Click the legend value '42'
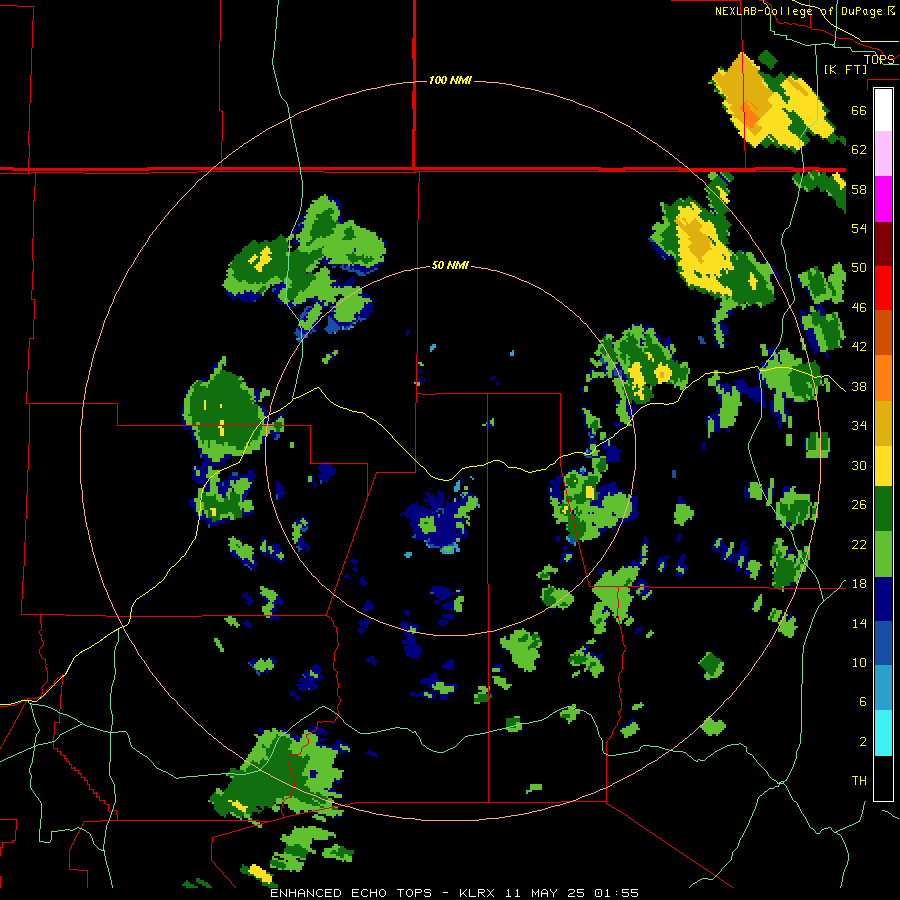Viewport: 900px width, 900px height. point(859,347)
